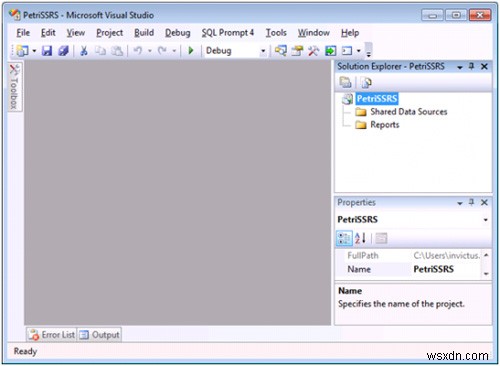The width and height of the screenshot is (500, 366).
Task: Click the Copy icon in toolbar
Action: coord(100,51)
